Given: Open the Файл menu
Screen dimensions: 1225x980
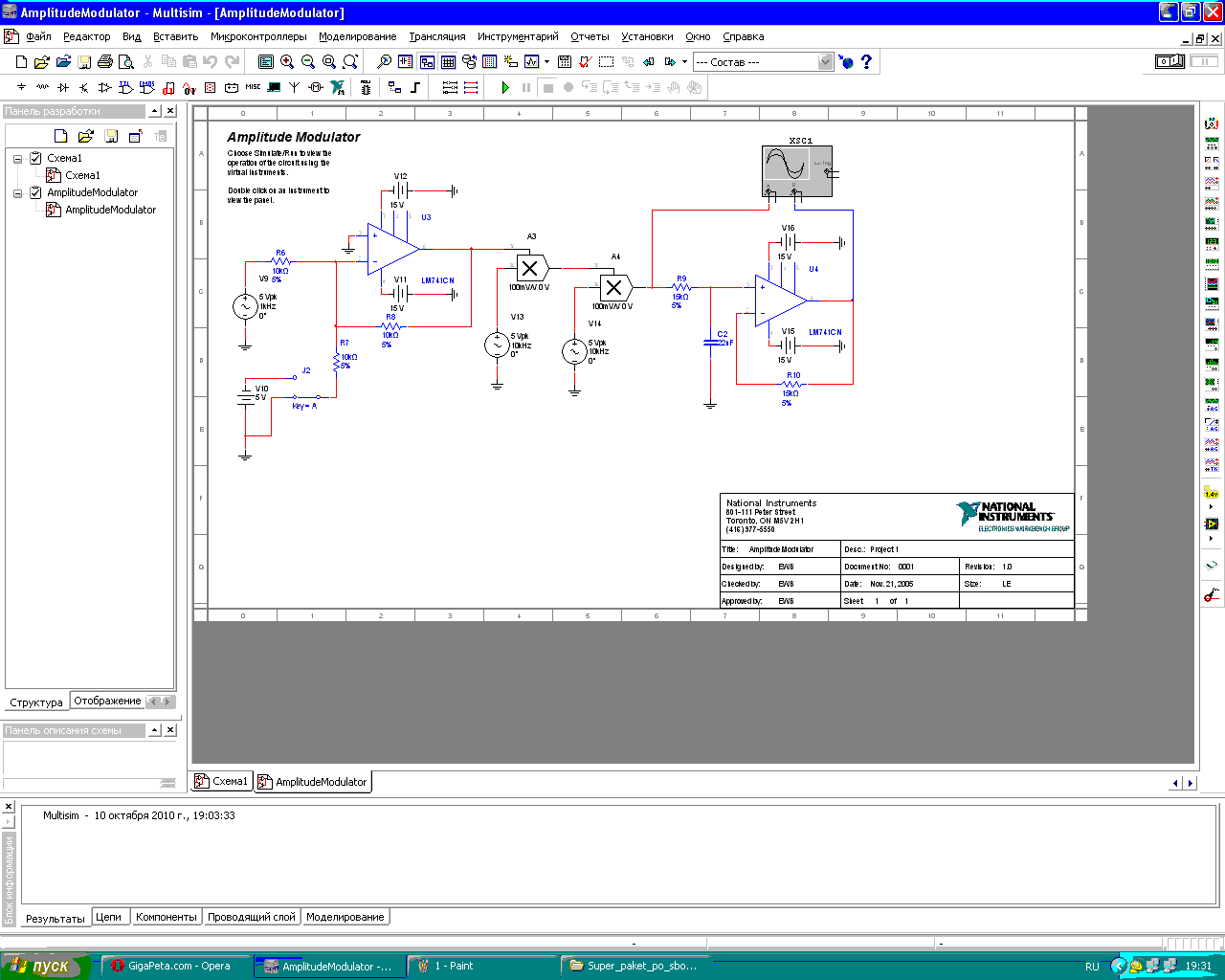Looking at the screenshot, I should pos(38,36).
